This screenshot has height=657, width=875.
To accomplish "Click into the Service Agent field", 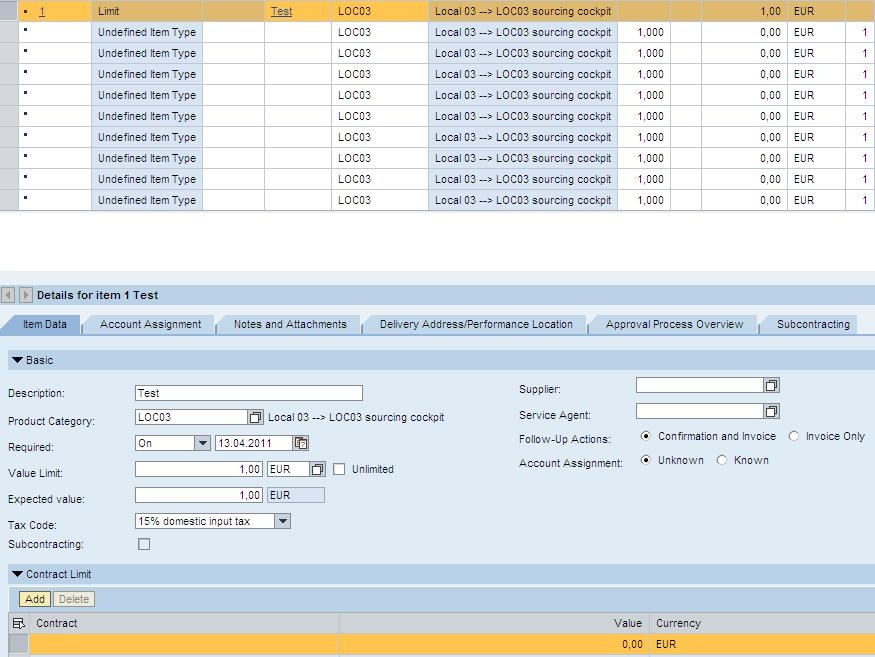I will pyautogui.click(x=700, y=411).
